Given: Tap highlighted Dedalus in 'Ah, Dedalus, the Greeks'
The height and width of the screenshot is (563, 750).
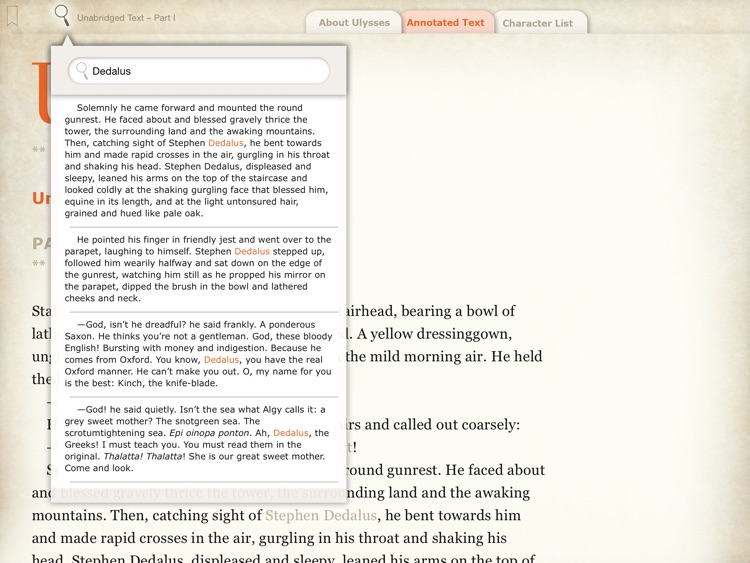Looking at the screenshot, I should 291,433.
